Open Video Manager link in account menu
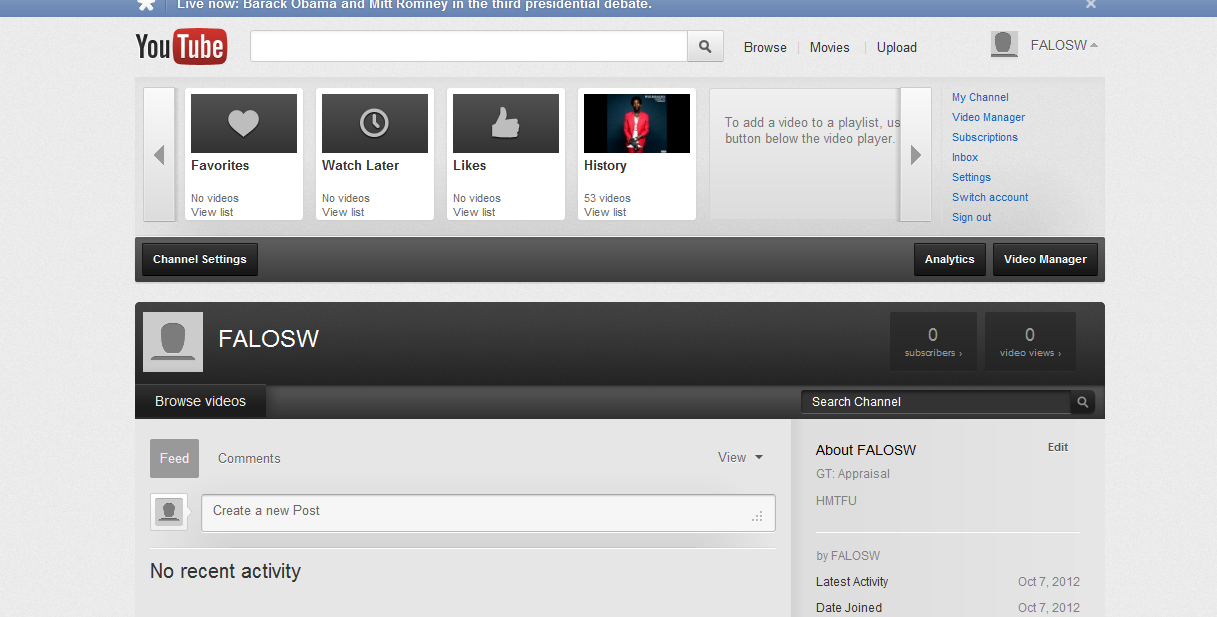 (x=988, y=117)
